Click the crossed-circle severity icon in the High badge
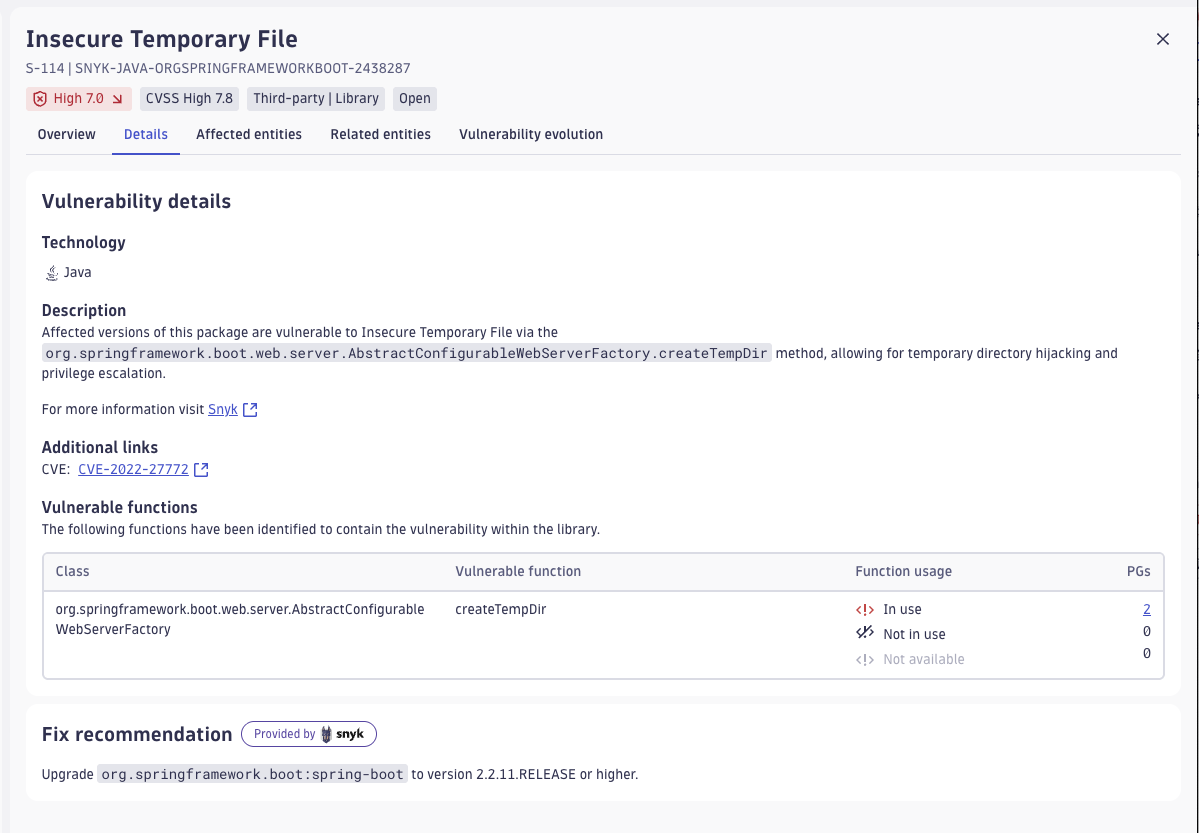 38,99
